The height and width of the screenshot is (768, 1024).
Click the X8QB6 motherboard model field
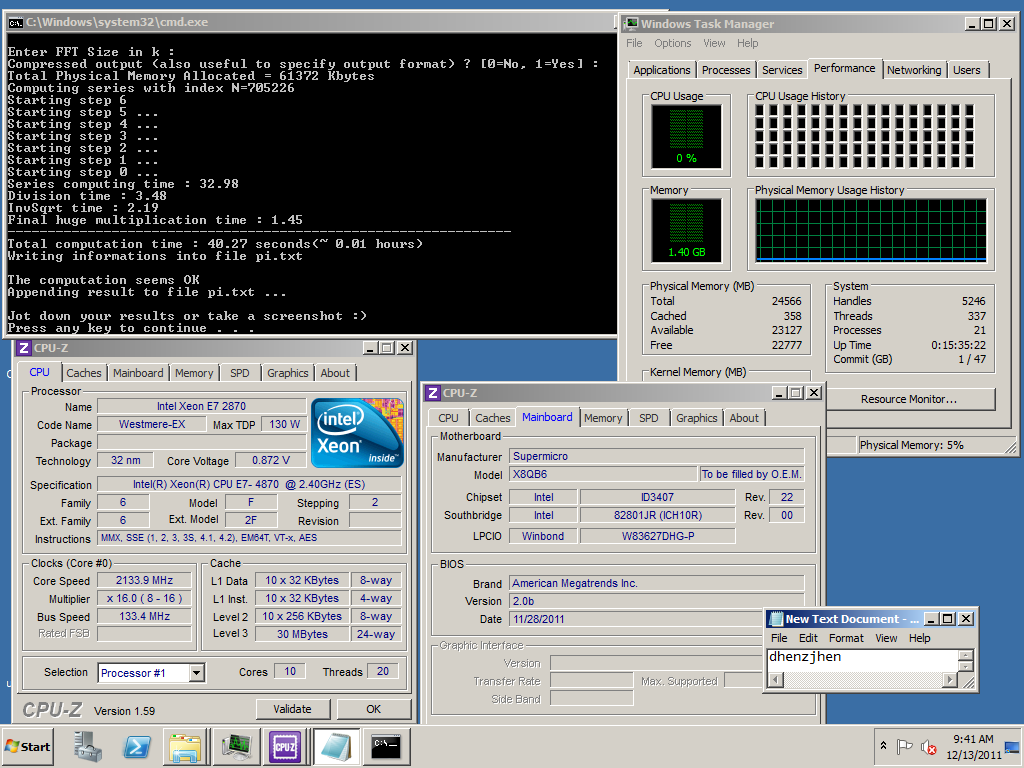click(603, 474)
